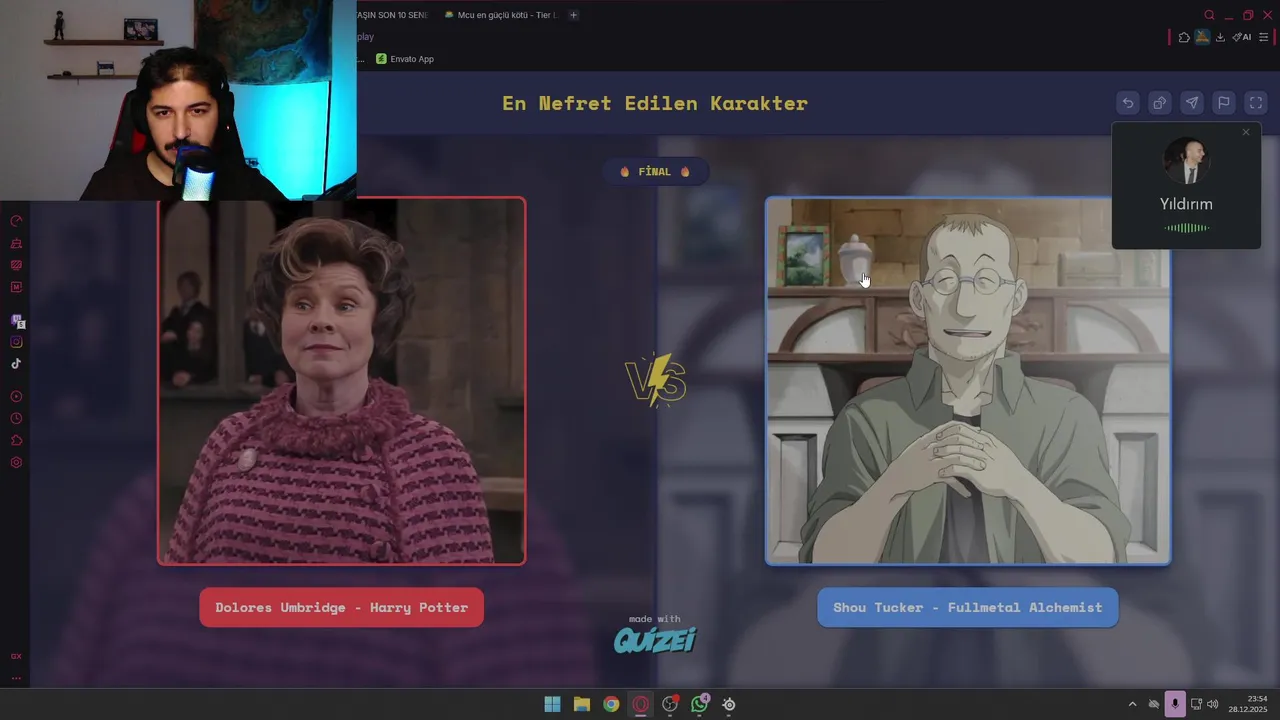The width and height of the screenshot is (1280, 720).
Task: Open WhatsApp from the taskbar
Action: coord(700,704)
